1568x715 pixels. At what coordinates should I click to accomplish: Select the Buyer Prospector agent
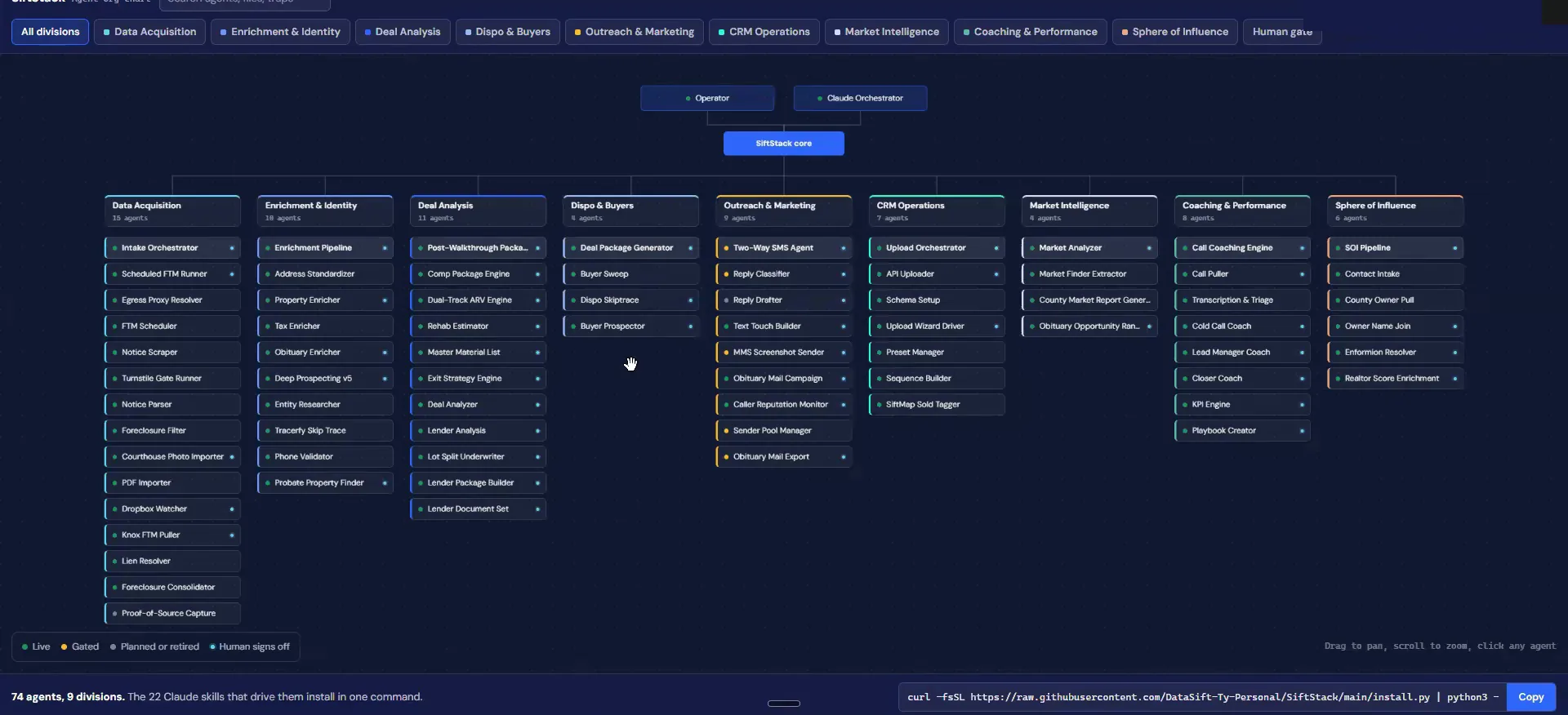point(631,326)
